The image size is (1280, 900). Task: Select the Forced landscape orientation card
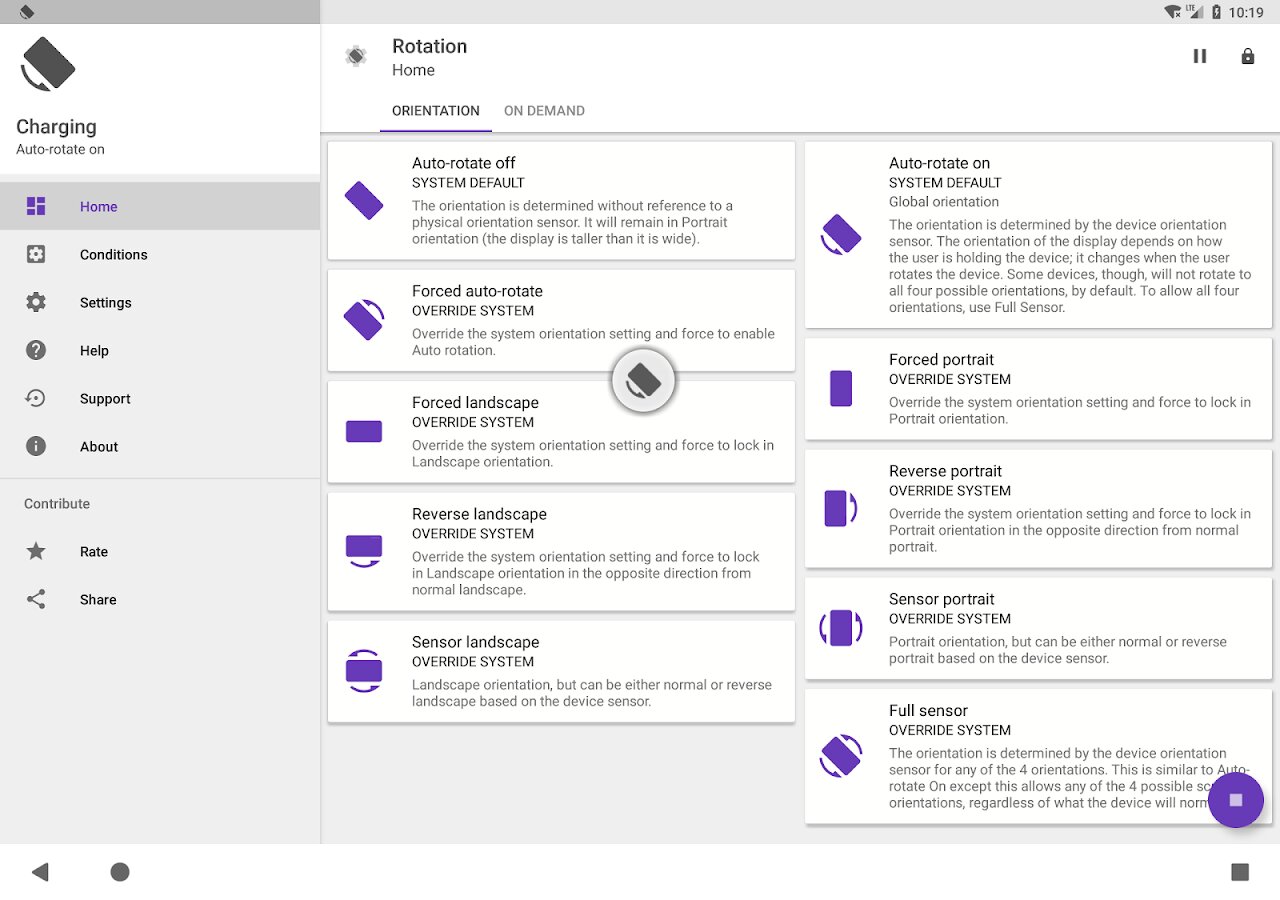[x=561, y=431]
